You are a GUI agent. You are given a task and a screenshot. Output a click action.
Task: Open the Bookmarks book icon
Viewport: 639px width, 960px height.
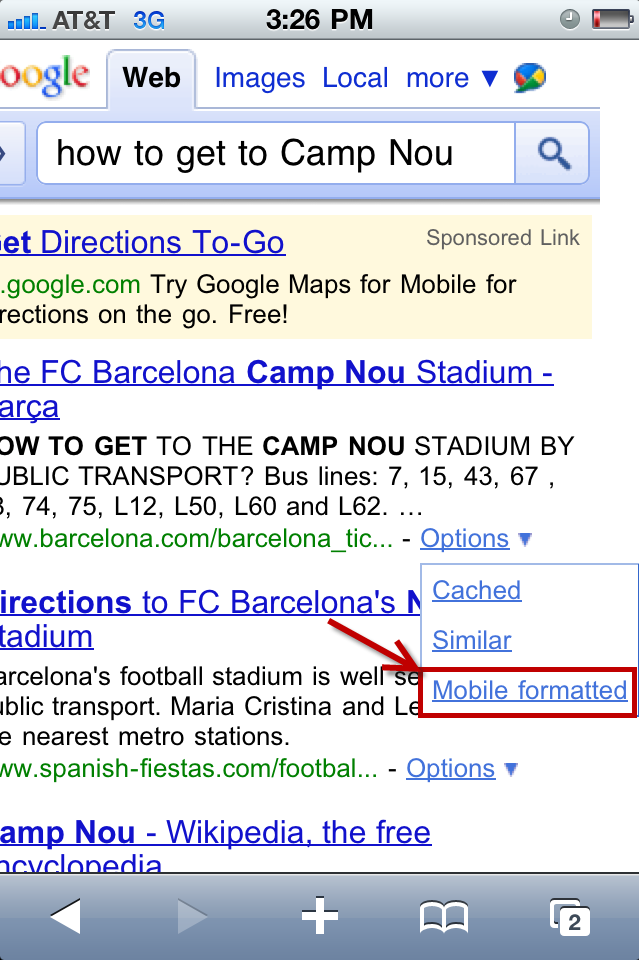tap(445, 915)
